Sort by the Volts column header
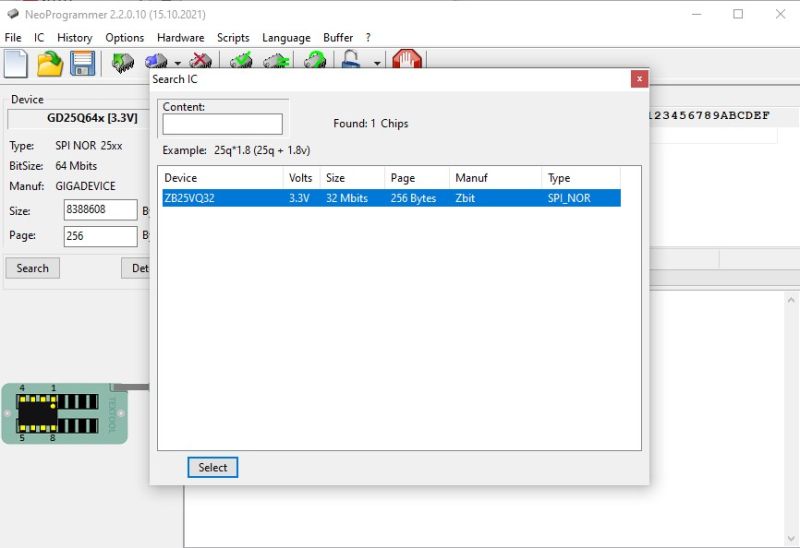 point(302,178)
